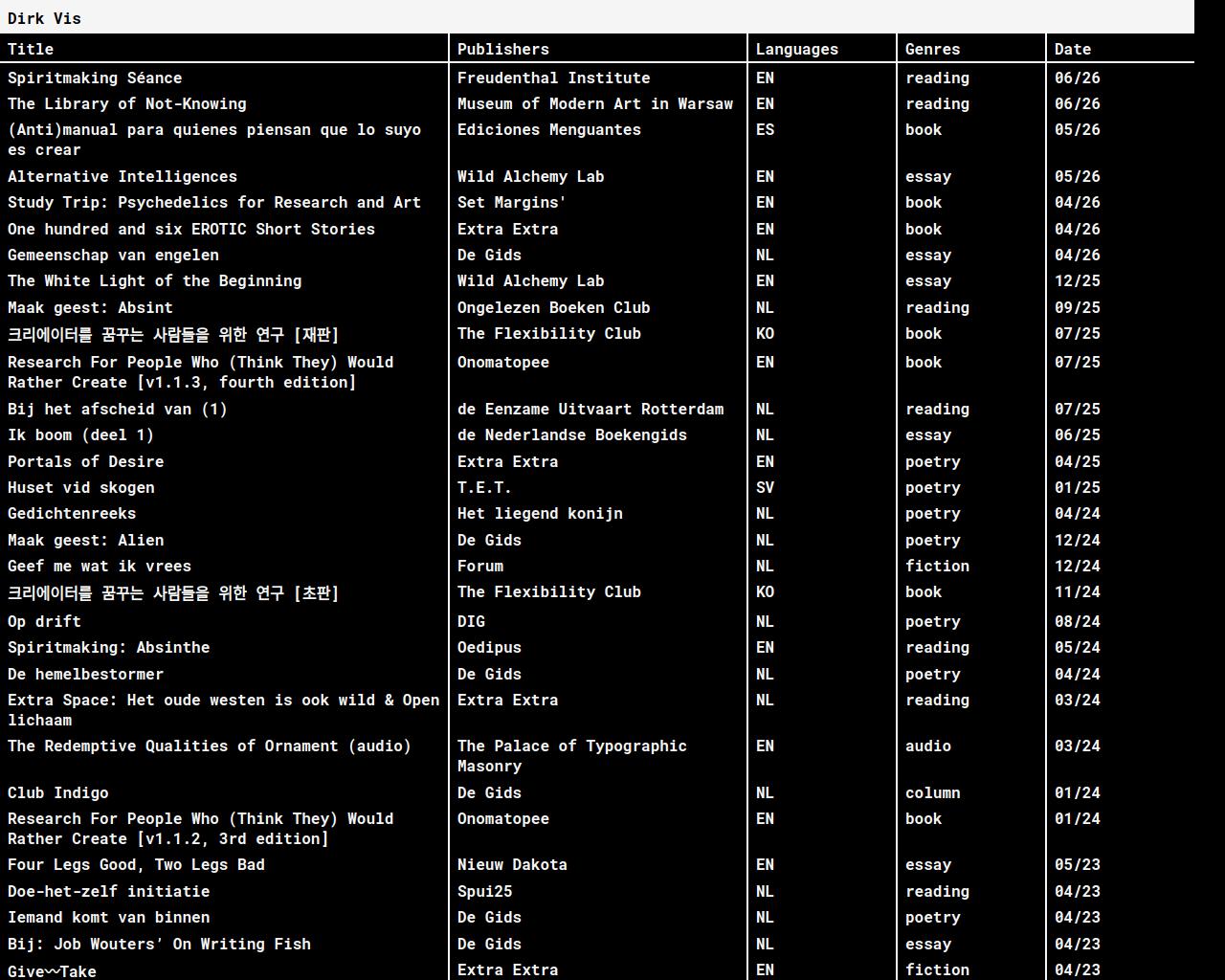The image size is (1225, 980).
Task: Open Bij: Job Wouters' On Writing Fish
Action: click(x=159, y=944)
